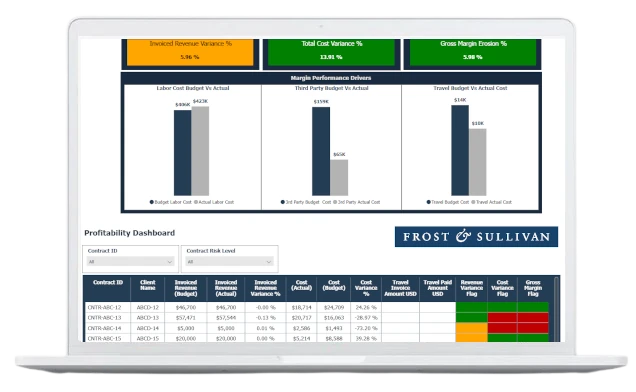The image size is (636, 392).
Task: Click the Third Party Budget Vs Actual title
Action: tap(332, 88)
